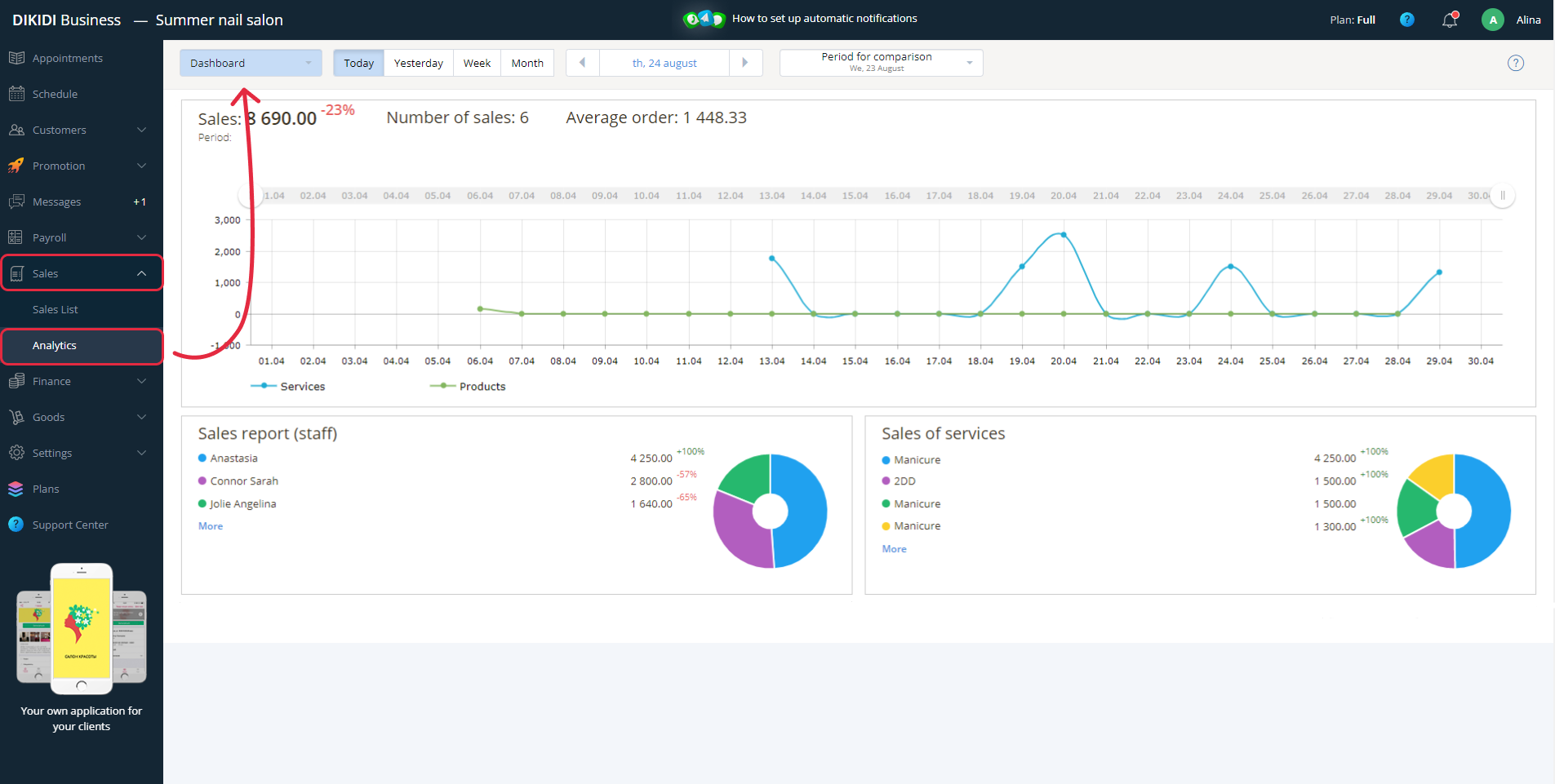Click the notification channels icon in header
Viewport: 1555px width, 784px height.
704,19
